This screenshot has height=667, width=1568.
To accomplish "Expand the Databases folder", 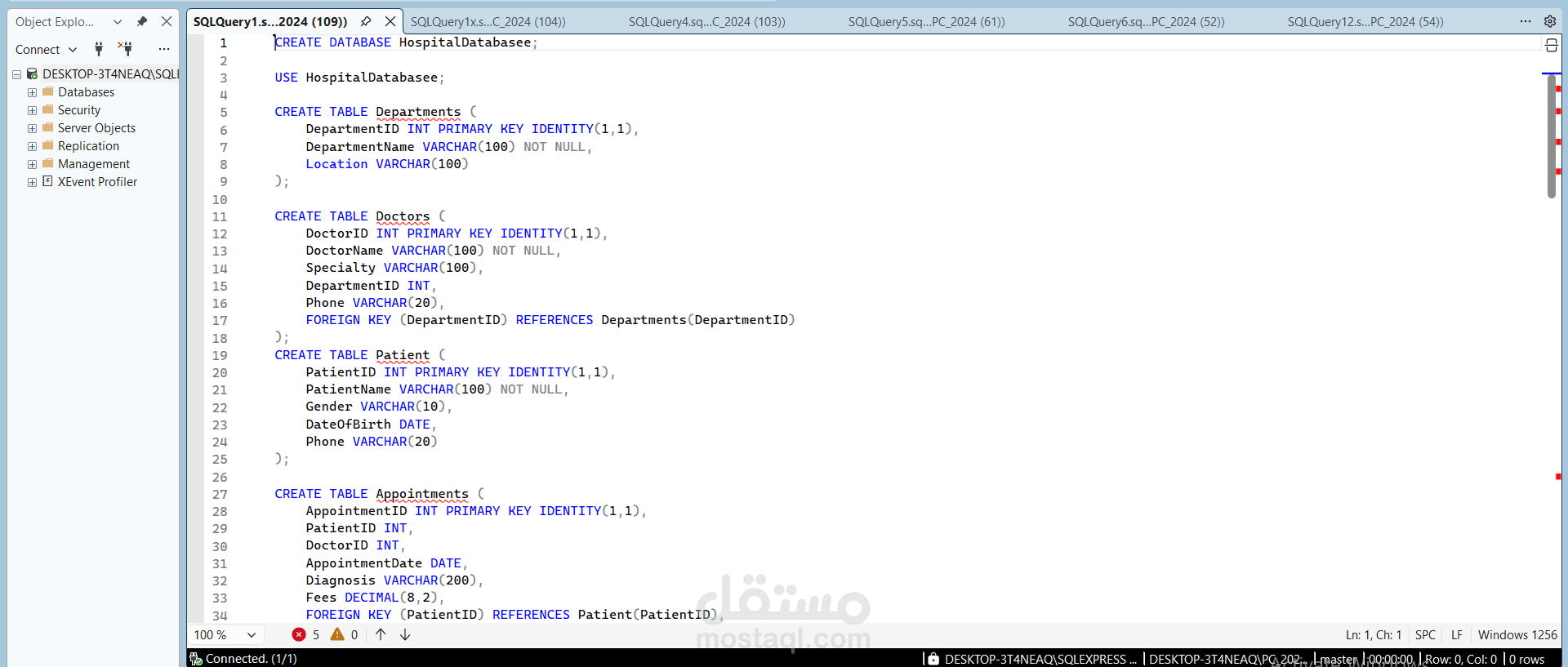I will [x=32, y=92].
